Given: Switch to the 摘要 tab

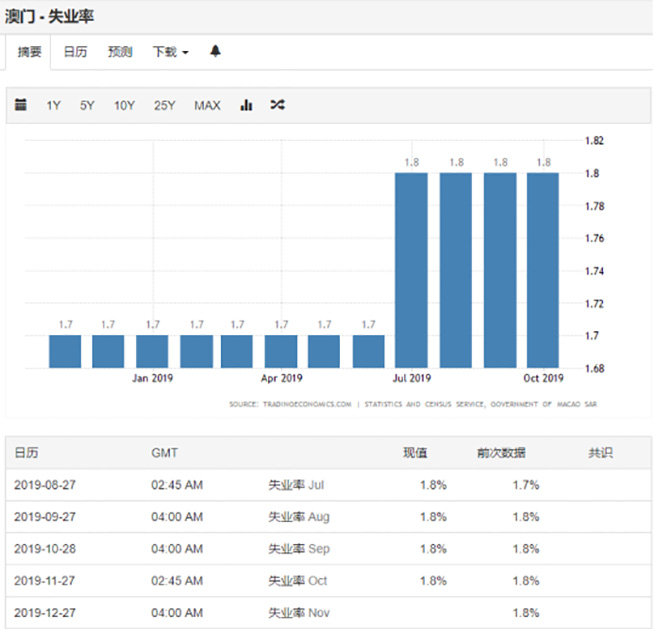Looking at the screenshot, I should (30, 52).
